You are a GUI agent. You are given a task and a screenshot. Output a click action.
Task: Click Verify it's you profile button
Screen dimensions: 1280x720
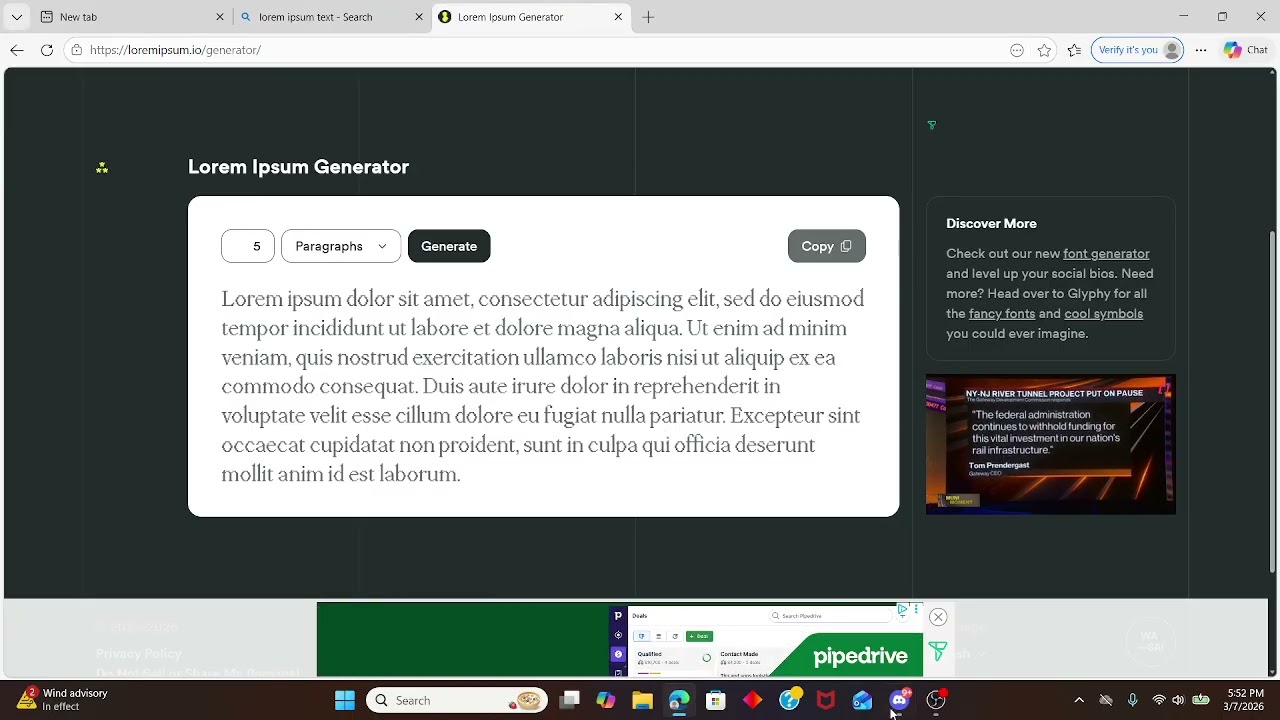pyautogui.click(x=1139, y=50)
